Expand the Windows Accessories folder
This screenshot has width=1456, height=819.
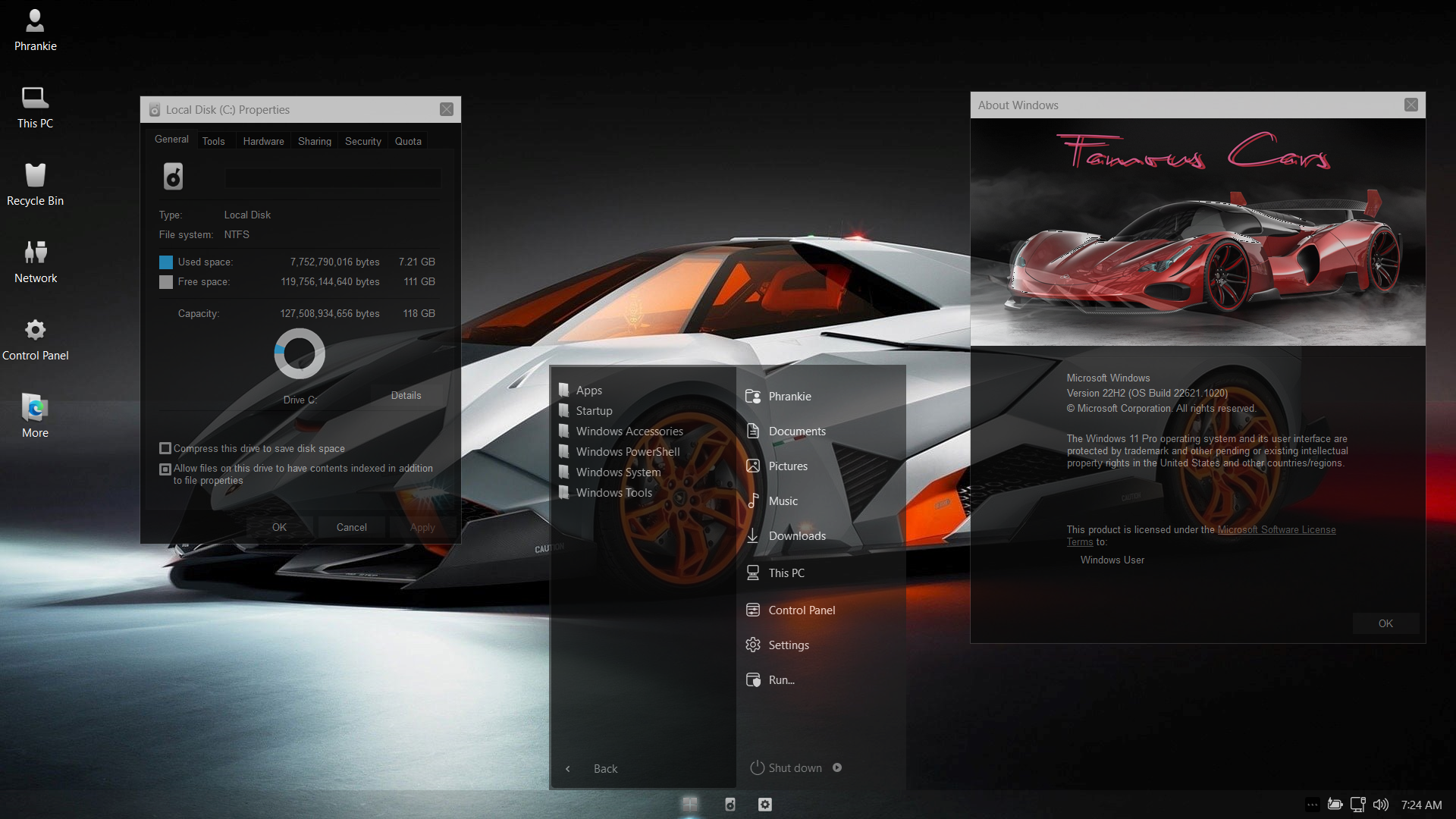pyautogui.click(x=629, y=431)
